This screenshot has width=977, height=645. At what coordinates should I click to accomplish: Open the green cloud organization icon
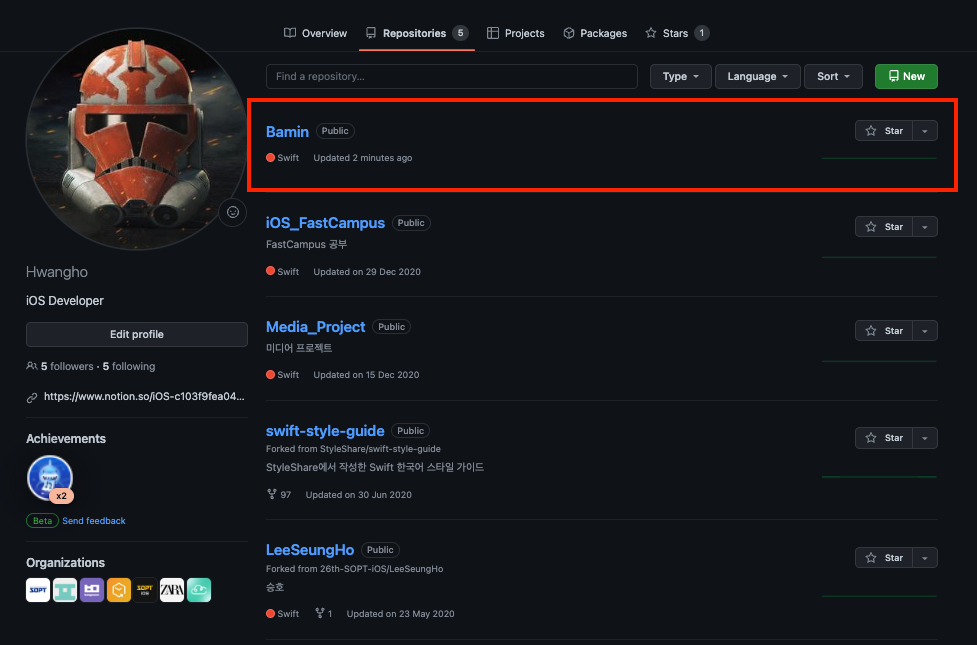click(x=199, y=590)
